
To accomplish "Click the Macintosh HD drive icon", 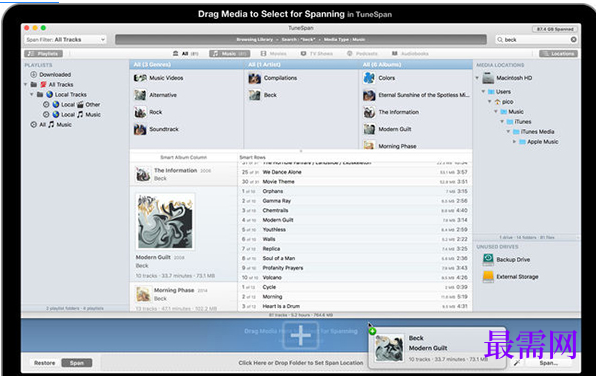I will (x=488, y=78).
